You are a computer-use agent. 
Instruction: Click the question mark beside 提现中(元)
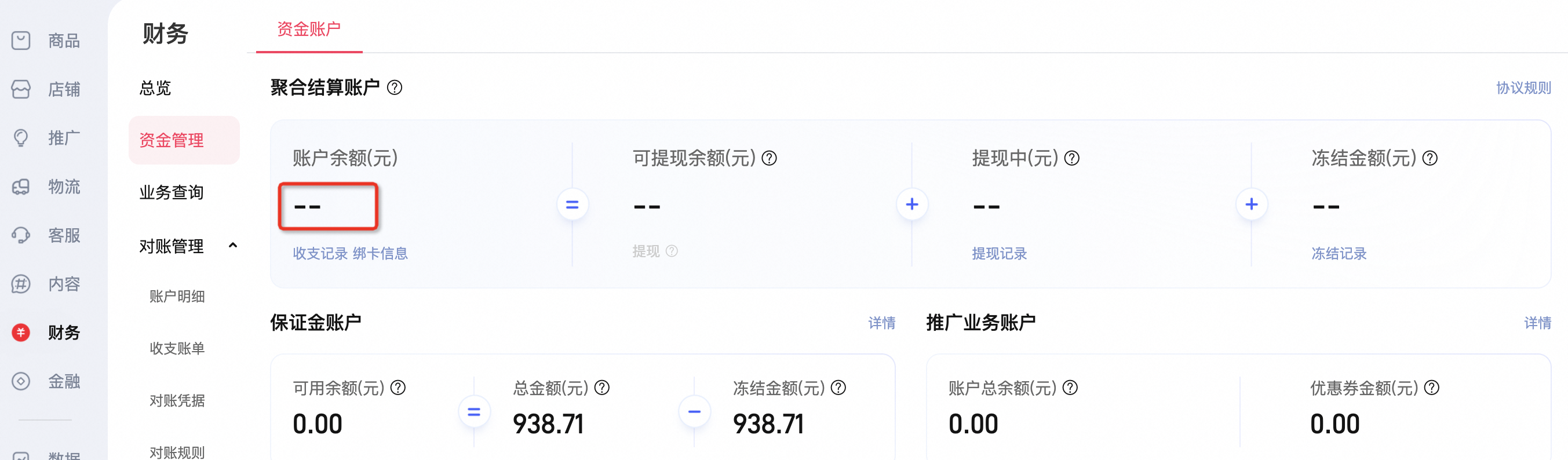1072,158
